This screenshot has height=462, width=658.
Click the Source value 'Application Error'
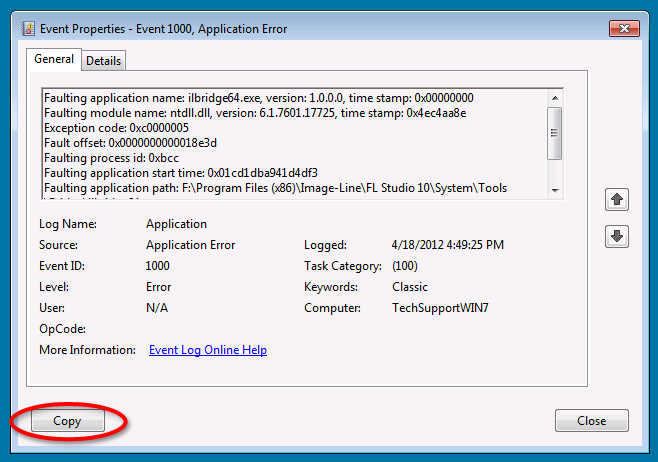[191, 245]
